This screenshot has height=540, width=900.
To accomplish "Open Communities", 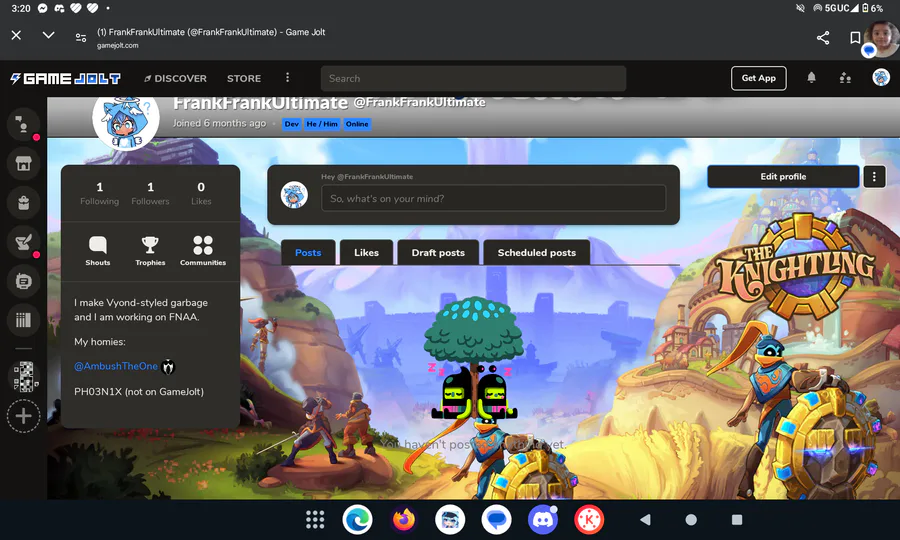I will 203,251.
